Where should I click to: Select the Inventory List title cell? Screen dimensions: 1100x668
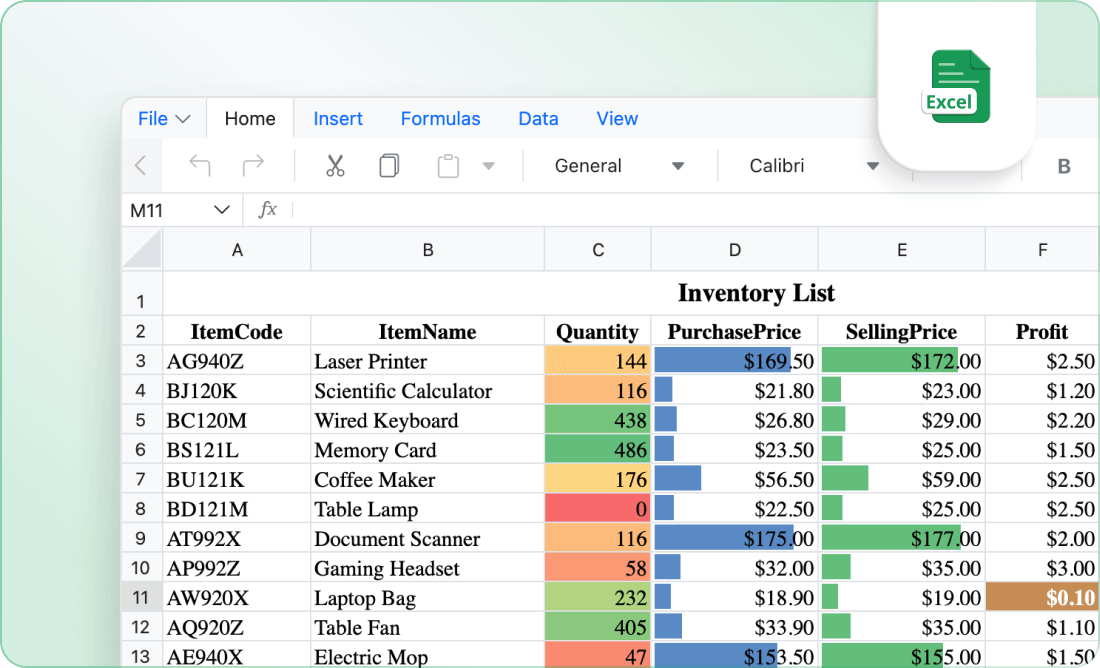click(x=756, y=293)
